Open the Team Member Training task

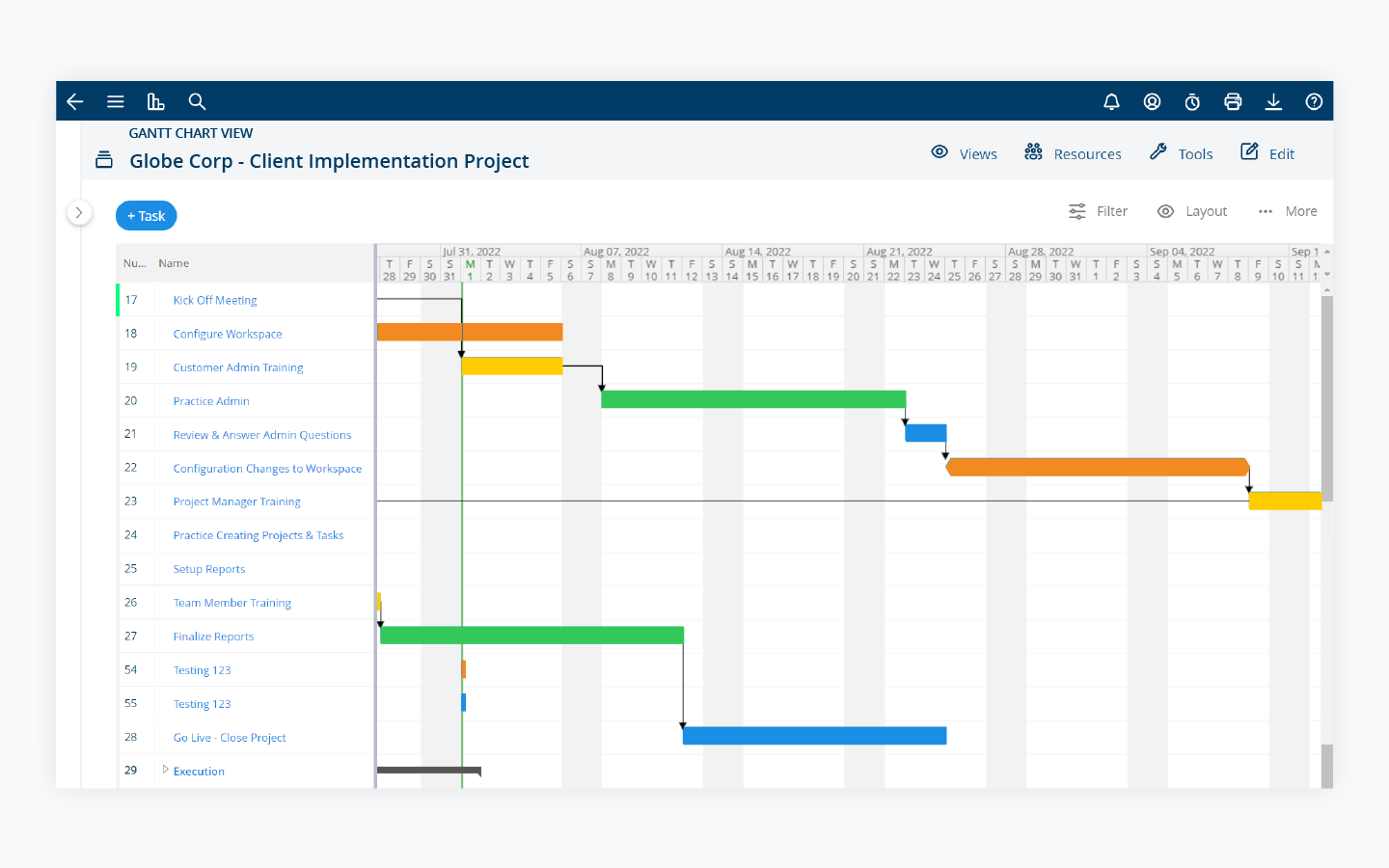(x=232, y=603)
